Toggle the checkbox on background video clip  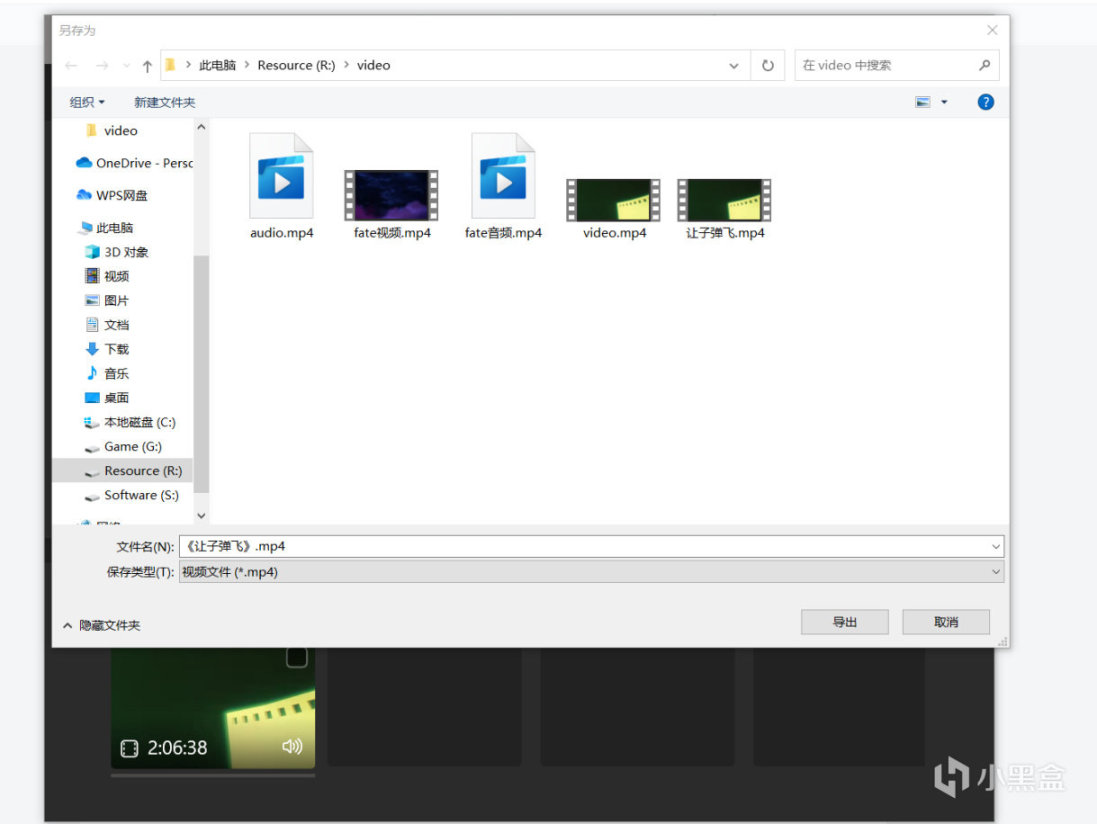[x=297, y=657]
